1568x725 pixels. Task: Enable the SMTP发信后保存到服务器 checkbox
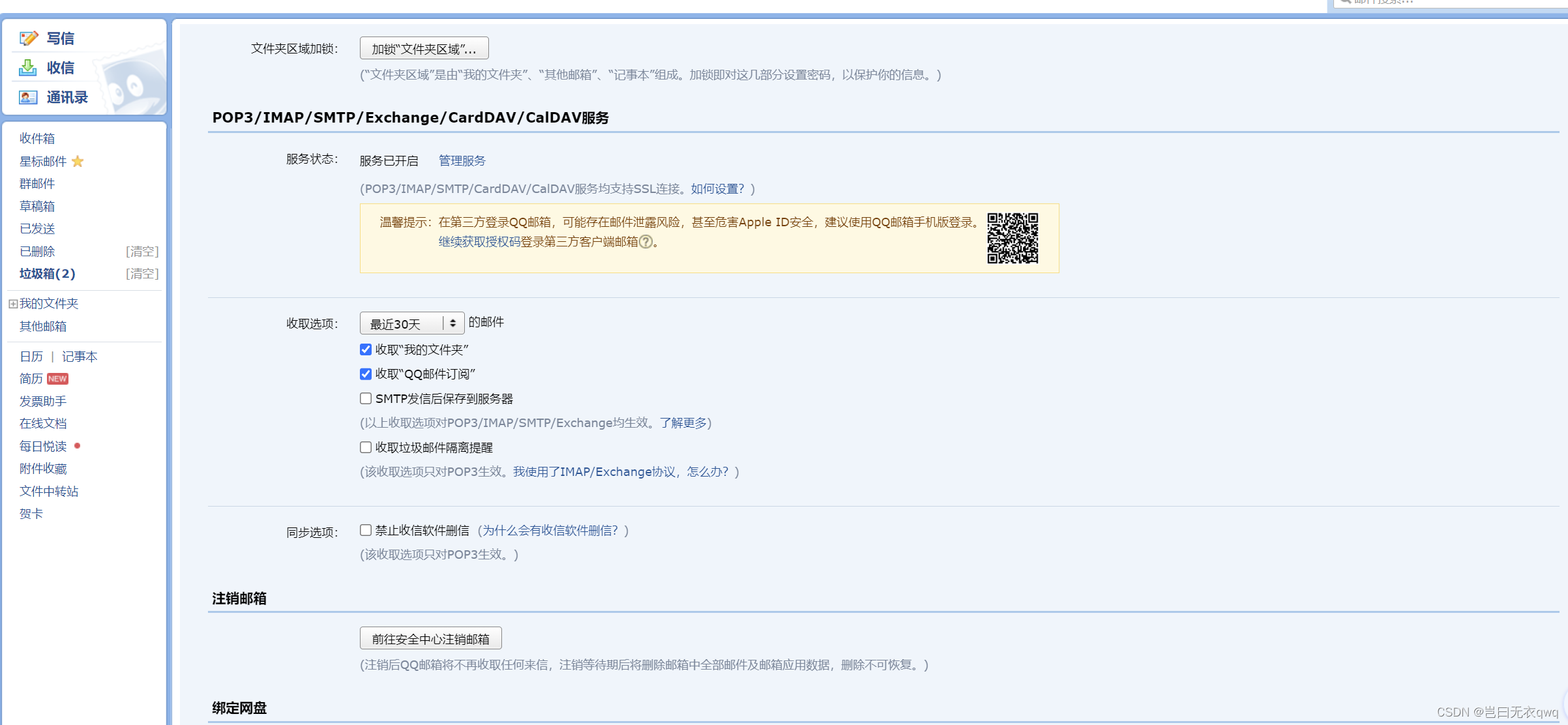pyautogui.click(x=366, y=398)
